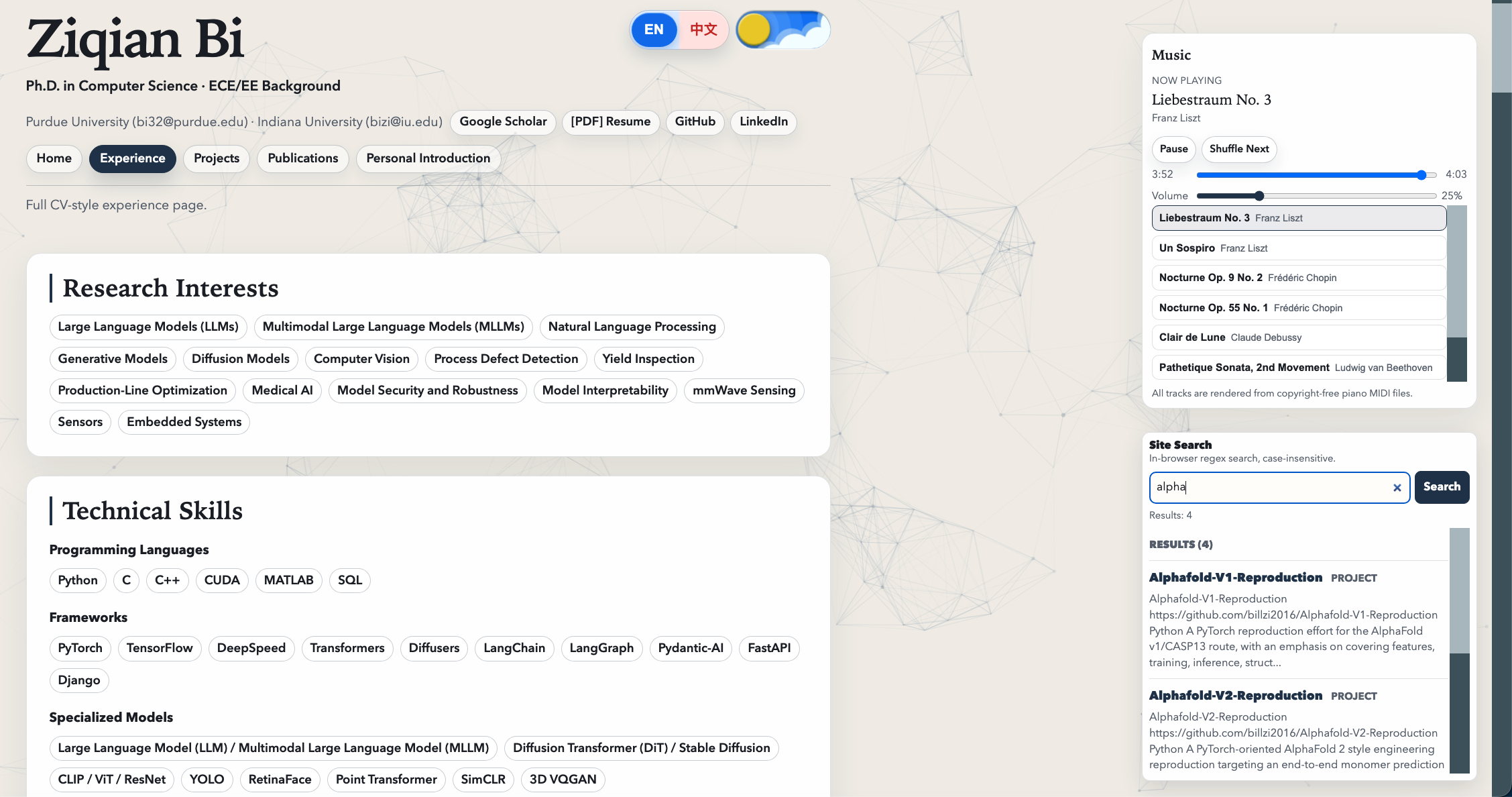Image resolution: width=1512 pixels, height=797 pixels.
Task: Click the Multimodal Large Language Models (MLLMs) tag
Action: pyautogui.click(x=394, y=327)
